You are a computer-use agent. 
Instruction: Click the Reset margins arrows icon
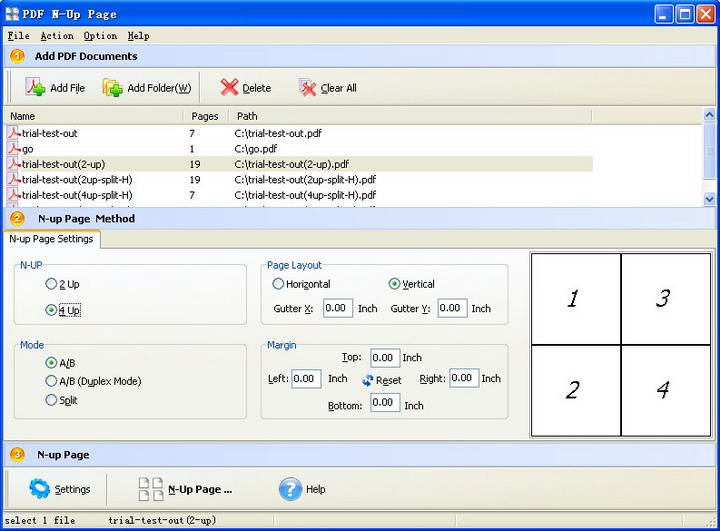[367, 380]
